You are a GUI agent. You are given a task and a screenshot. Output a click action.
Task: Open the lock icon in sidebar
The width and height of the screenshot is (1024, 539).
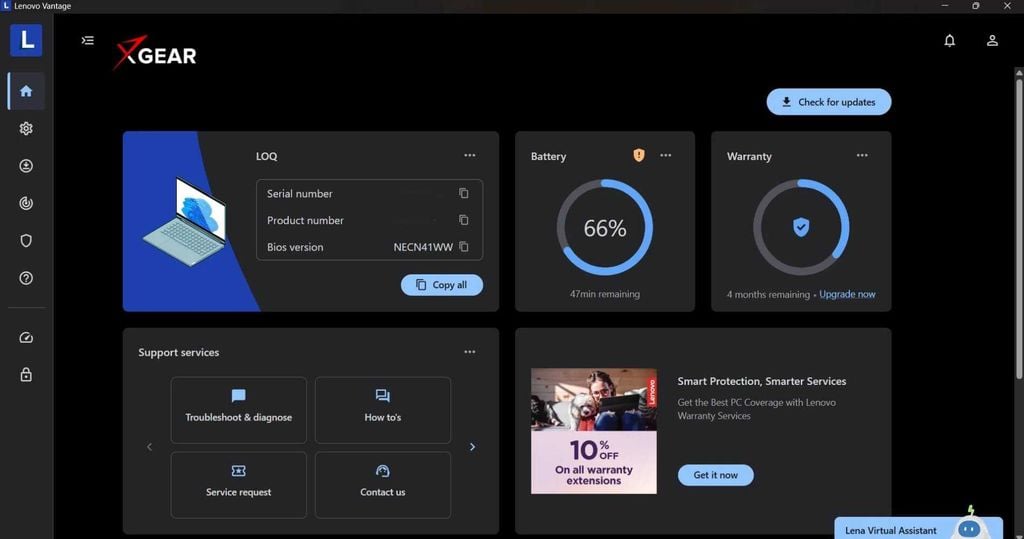(26, 374)
